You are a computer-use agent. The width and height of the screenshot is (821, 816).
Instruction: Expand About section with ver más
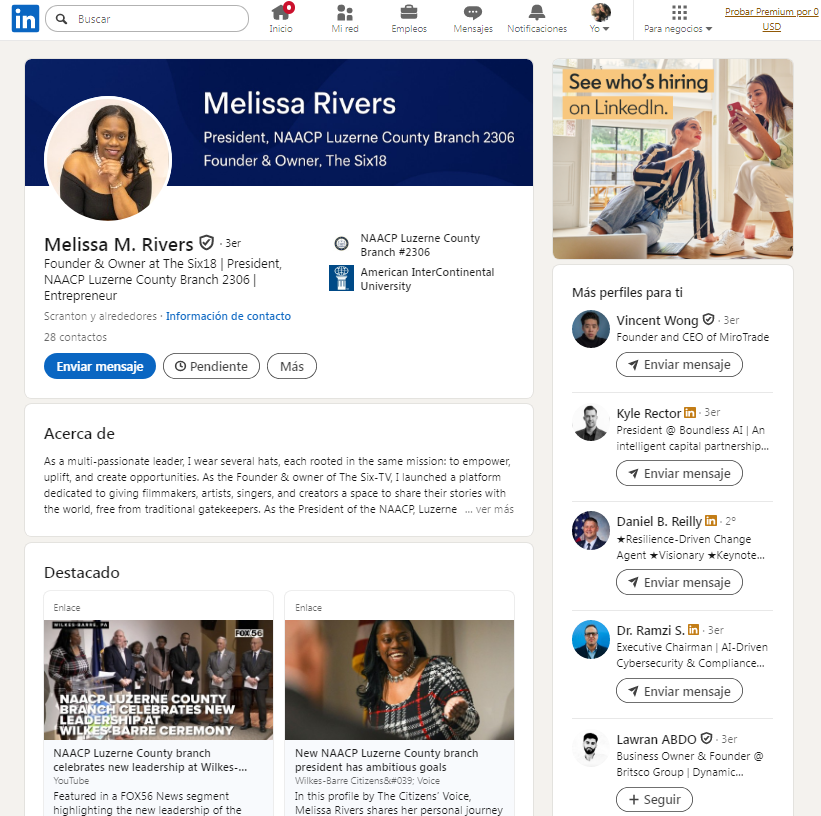[494, 509]
